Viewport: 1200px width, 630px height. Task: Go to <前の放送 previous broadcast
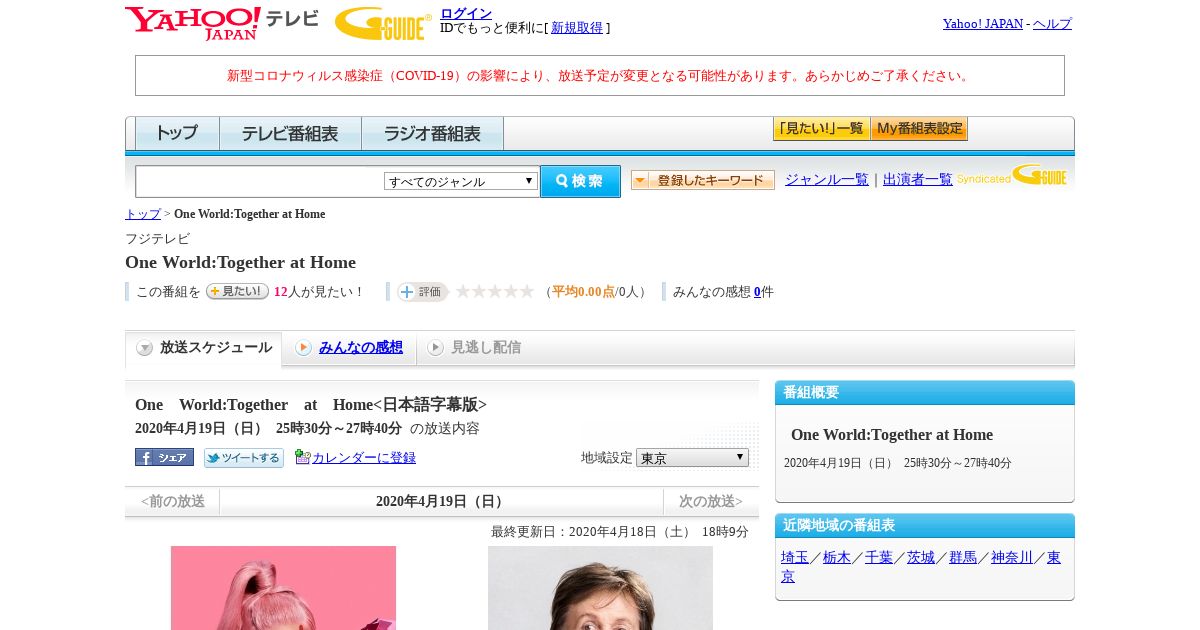pos(173,501)
